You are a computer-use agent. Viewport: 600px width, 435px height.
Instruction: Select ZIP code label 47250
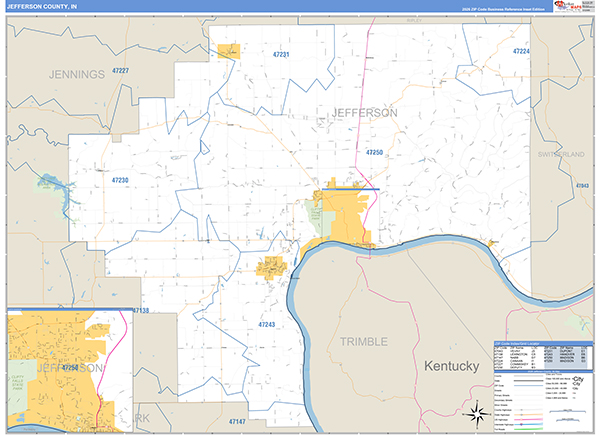tap(374, 152)
